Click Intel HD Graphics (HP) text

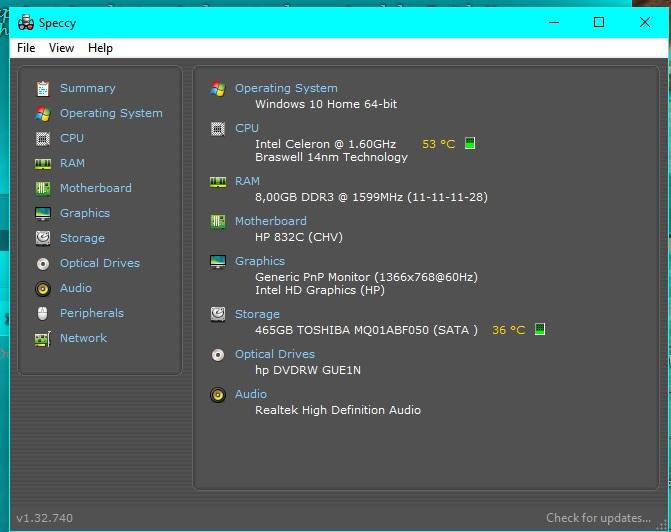[320, 290]
